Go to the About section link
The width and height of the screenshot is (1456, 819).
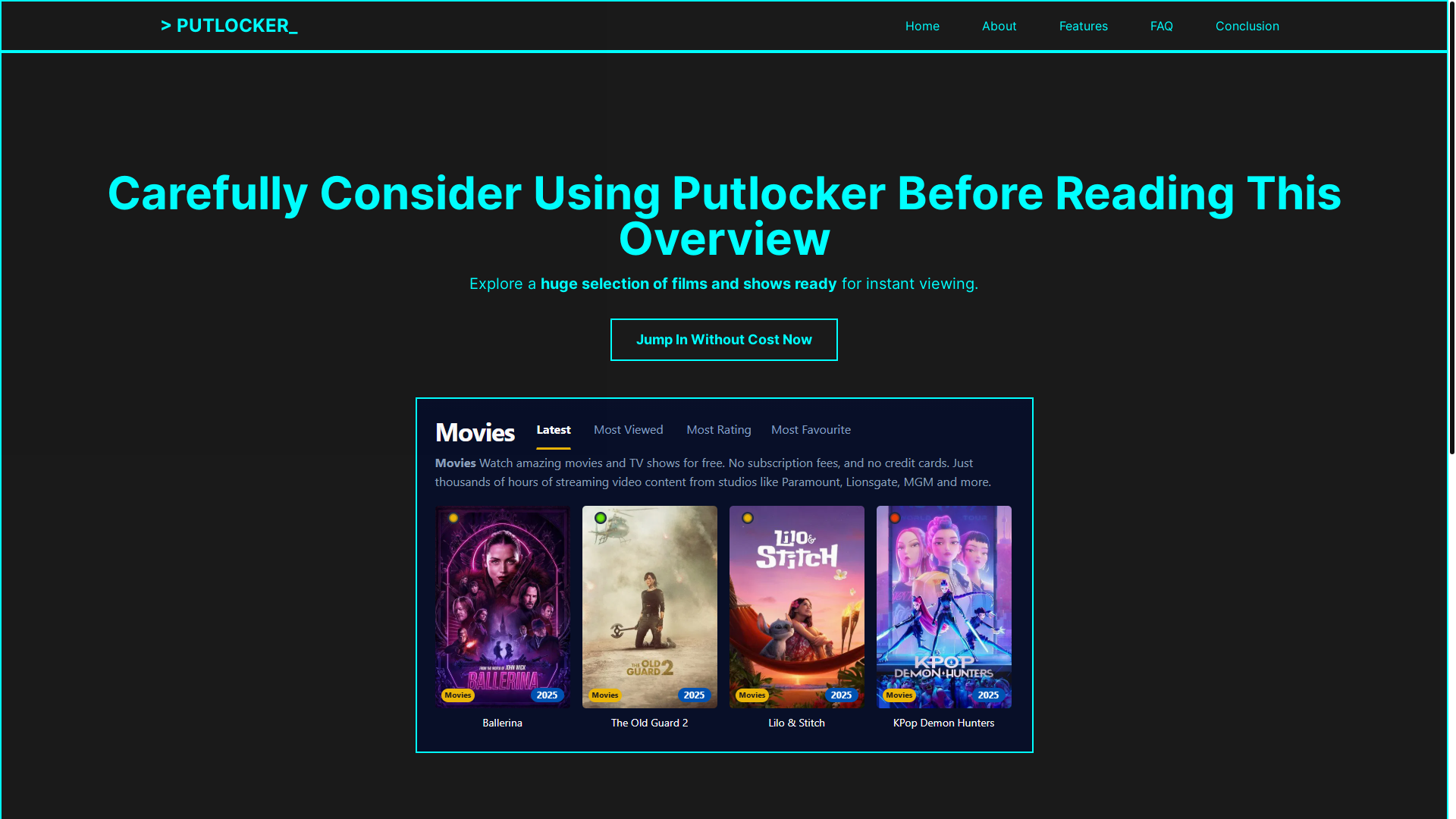999,27
